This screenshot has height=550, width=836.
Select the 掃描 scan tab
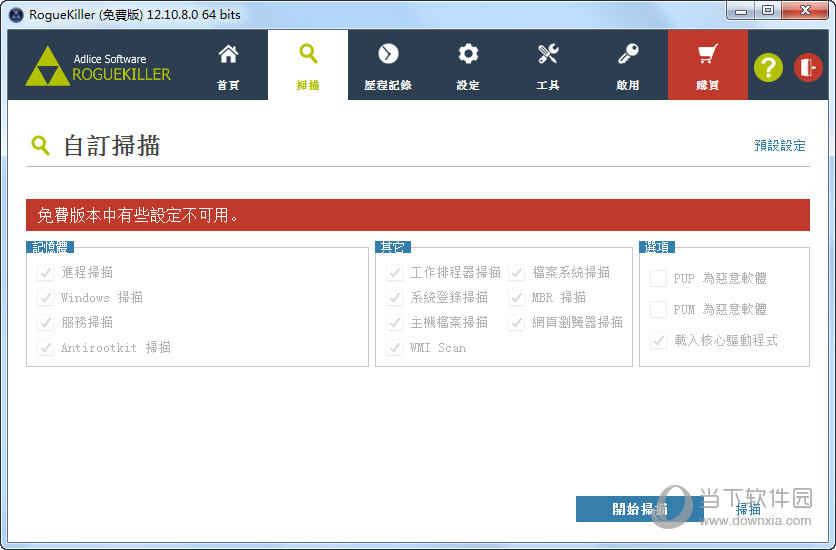tap(308, 65)
